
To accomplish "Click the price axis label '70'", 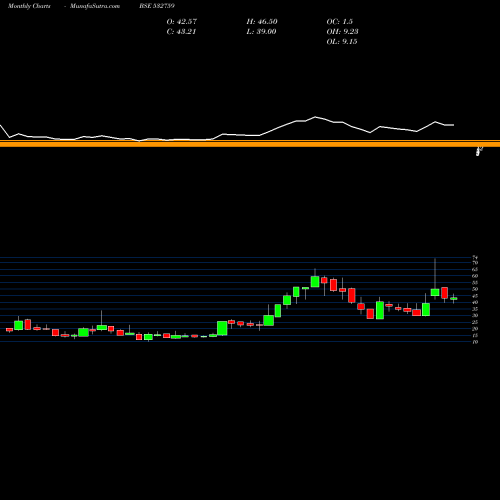I will [475, 263].
